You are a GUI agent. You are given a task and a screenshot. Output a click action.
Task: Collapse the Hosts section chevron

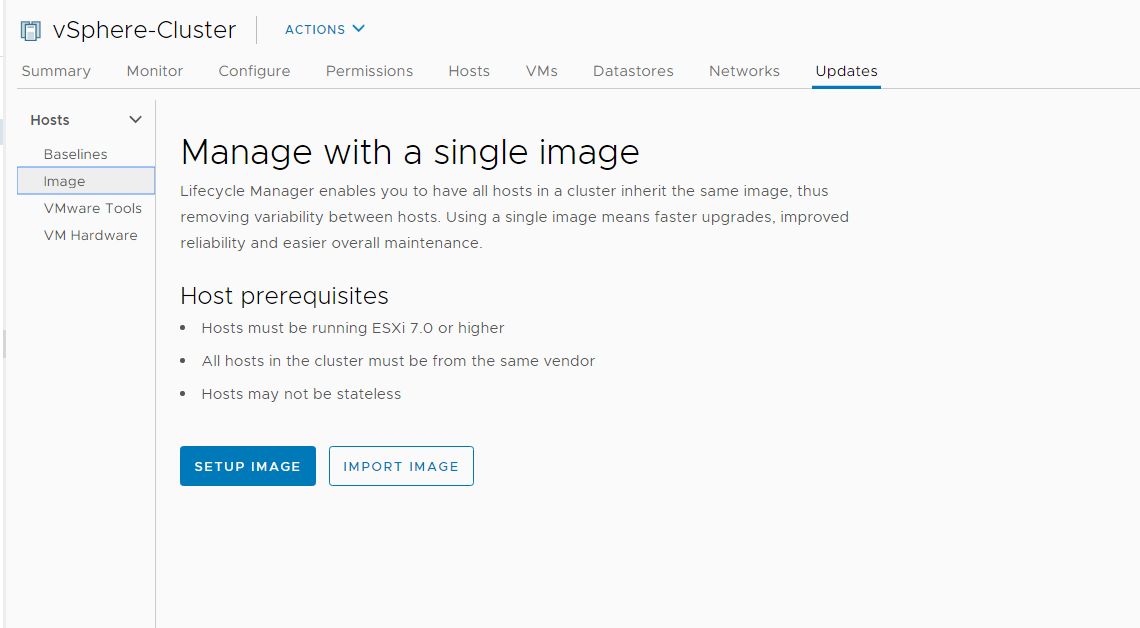(135, 120)
